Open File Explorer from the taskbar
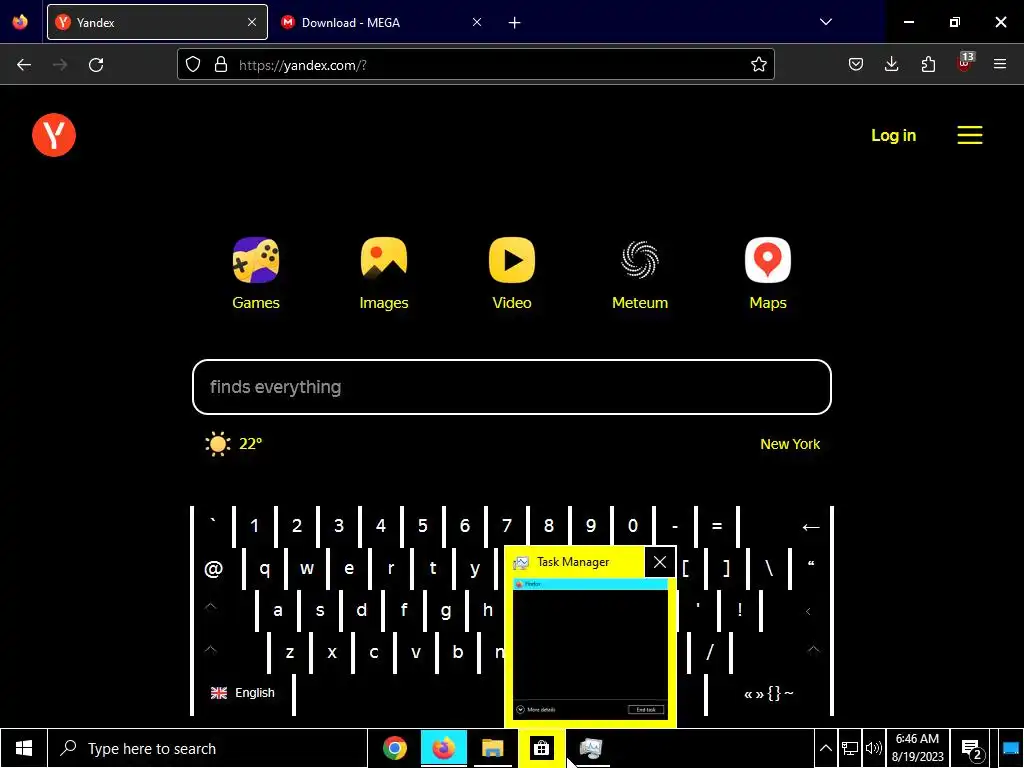This screenshot has height=768, width=1024. click(x=493, y=748)
